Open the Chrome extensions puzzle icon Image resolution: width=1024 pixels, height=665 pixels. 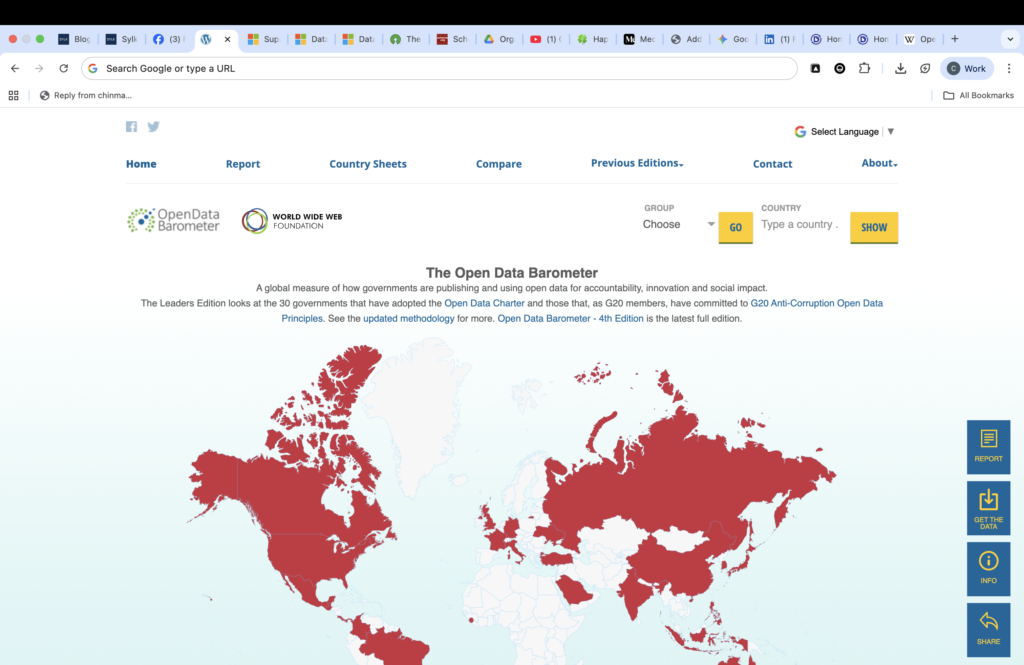865,68
